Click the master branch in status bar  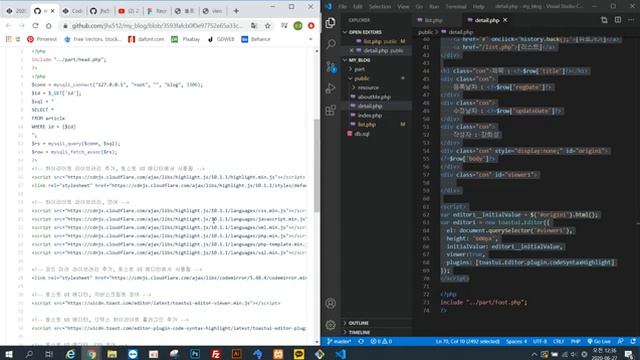(339, 341)
